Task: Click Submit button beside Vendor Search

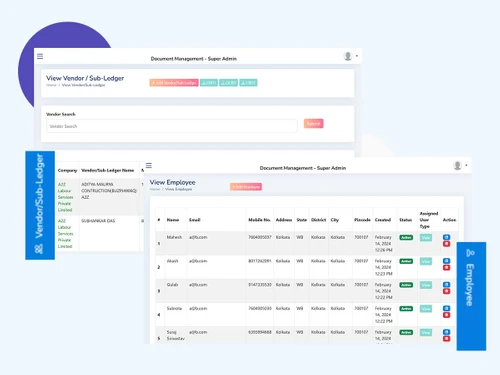Action: pos(313,124)
